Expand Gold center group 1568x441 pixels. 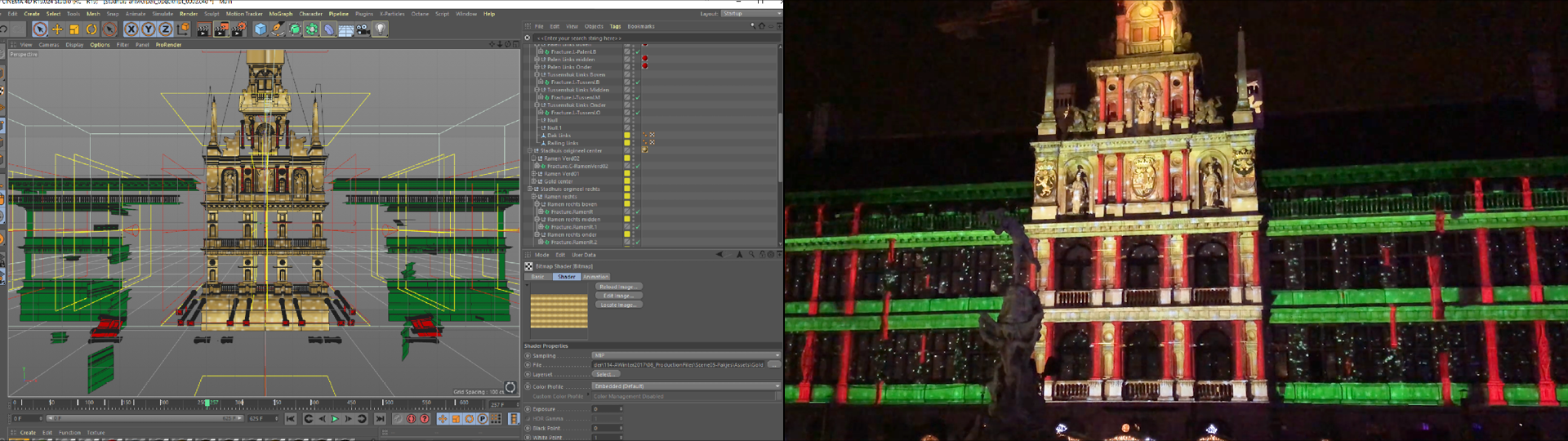534,181
